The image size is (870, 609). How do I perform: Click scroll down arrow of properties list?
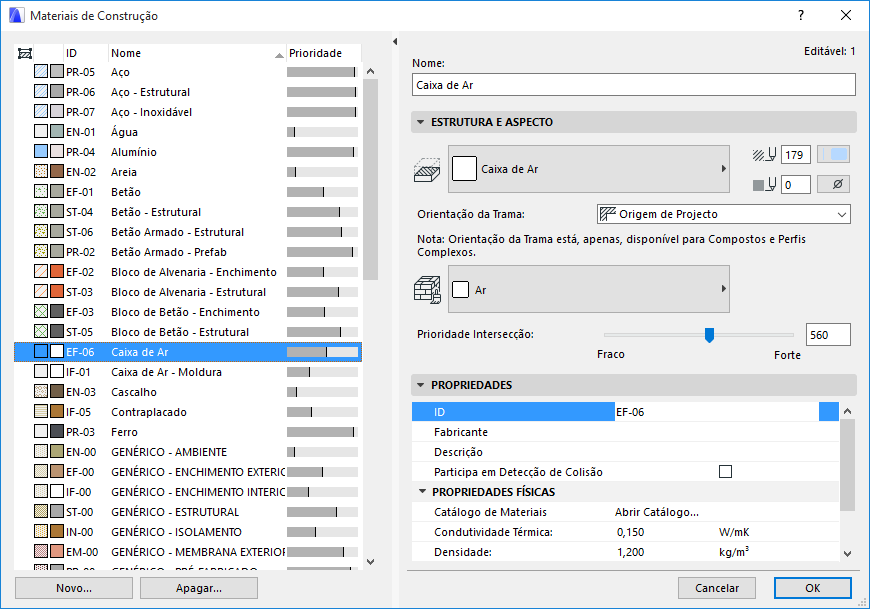click(x=847, y=553)
